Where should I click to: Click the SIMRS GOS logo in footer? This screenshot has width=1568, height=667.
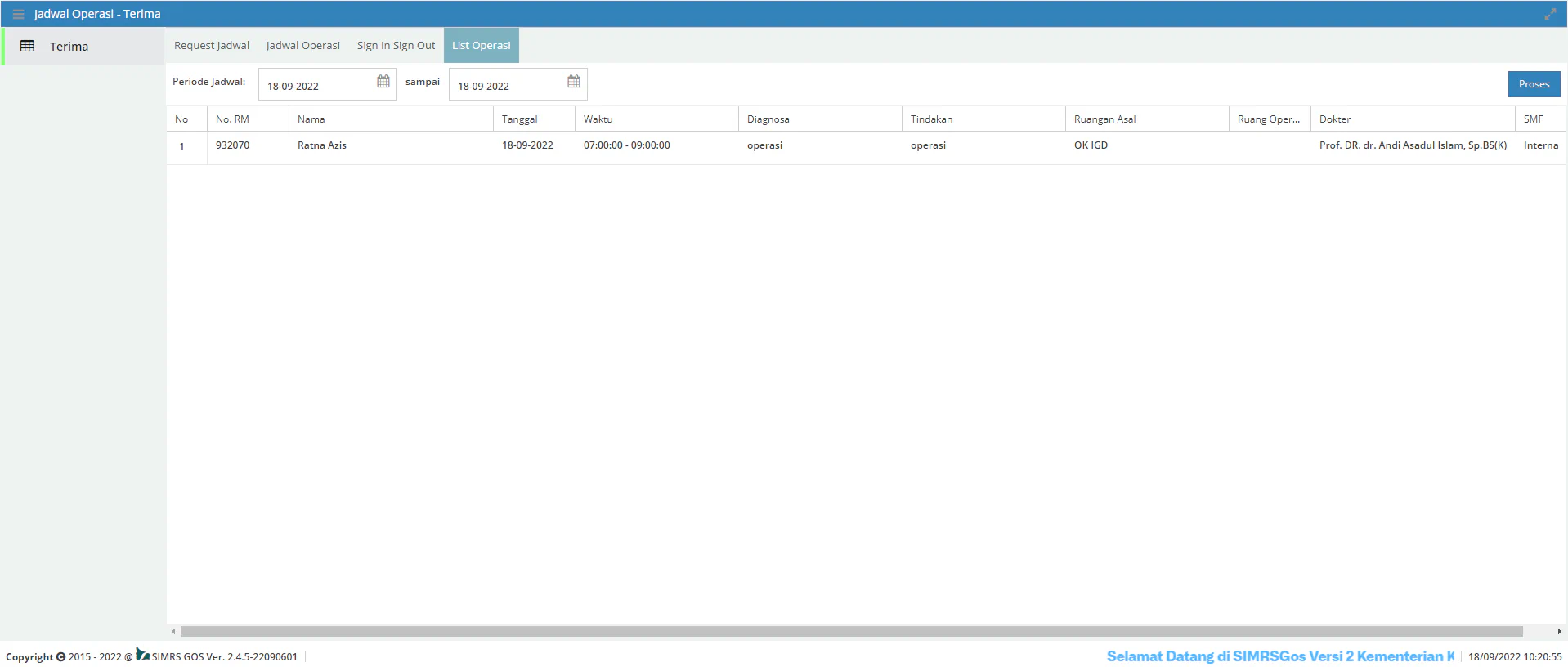[x=142, y=655]
